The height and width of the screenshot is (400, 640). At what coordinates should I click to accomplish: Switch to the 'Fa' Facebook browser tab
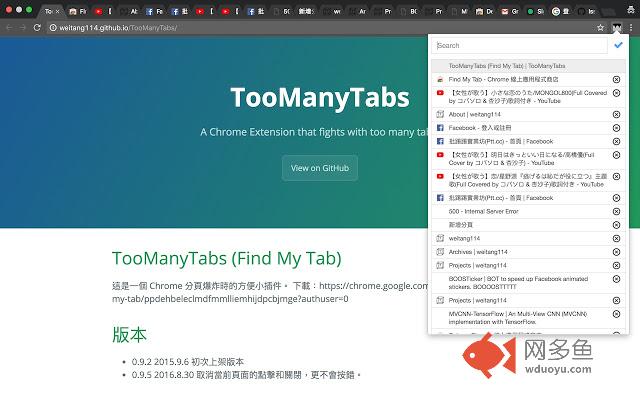click(x=155, y=11)
